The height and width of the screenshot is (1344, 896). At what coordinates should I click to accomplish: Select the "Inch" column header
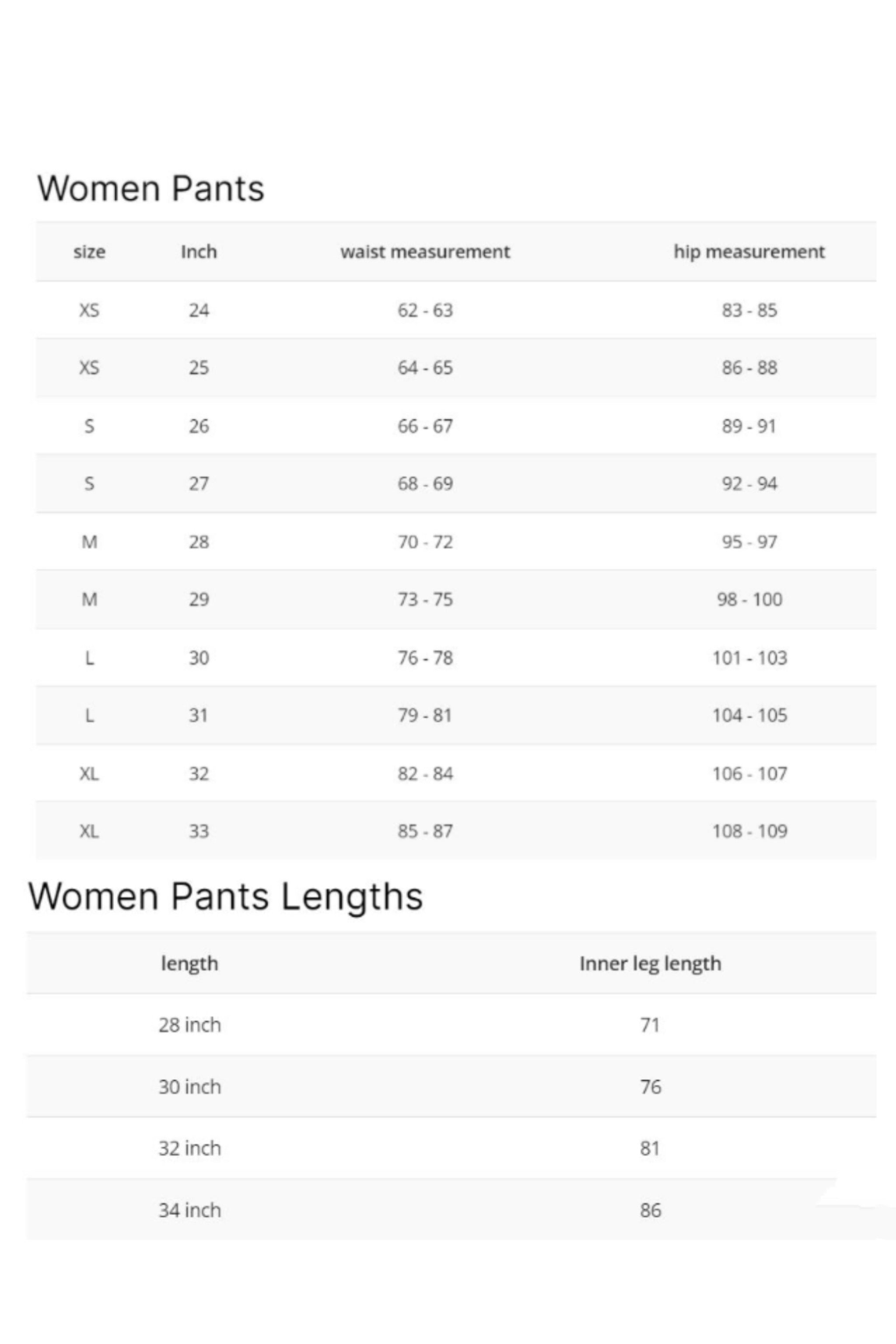199,252
